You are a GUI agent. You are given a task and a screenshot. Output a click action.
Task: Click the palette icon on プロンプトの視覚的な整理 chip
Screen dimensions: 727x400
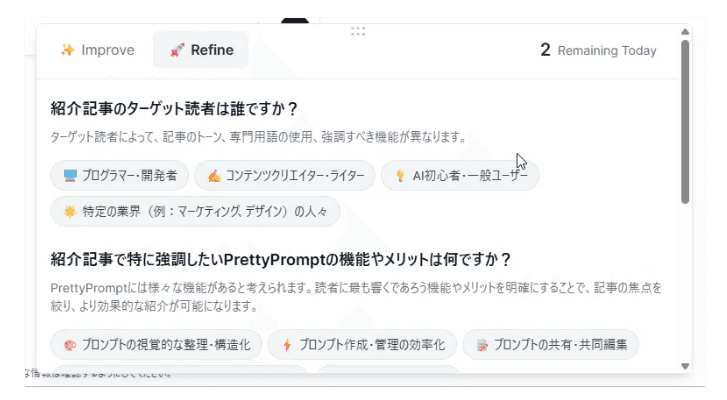[x=70, y=345]
